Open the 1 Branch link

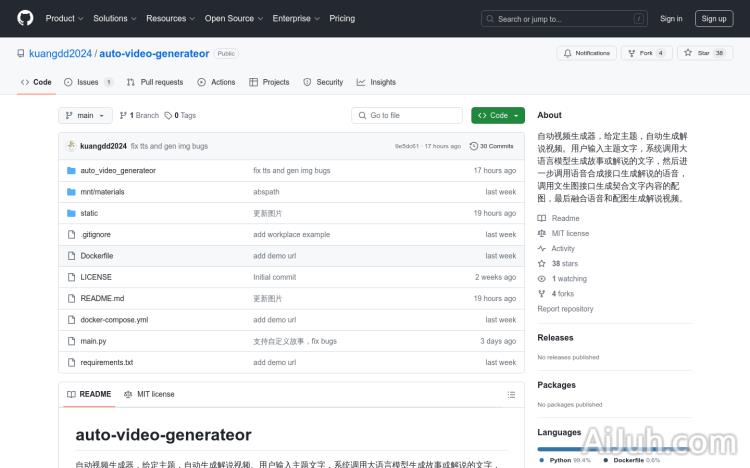point(140,116)
